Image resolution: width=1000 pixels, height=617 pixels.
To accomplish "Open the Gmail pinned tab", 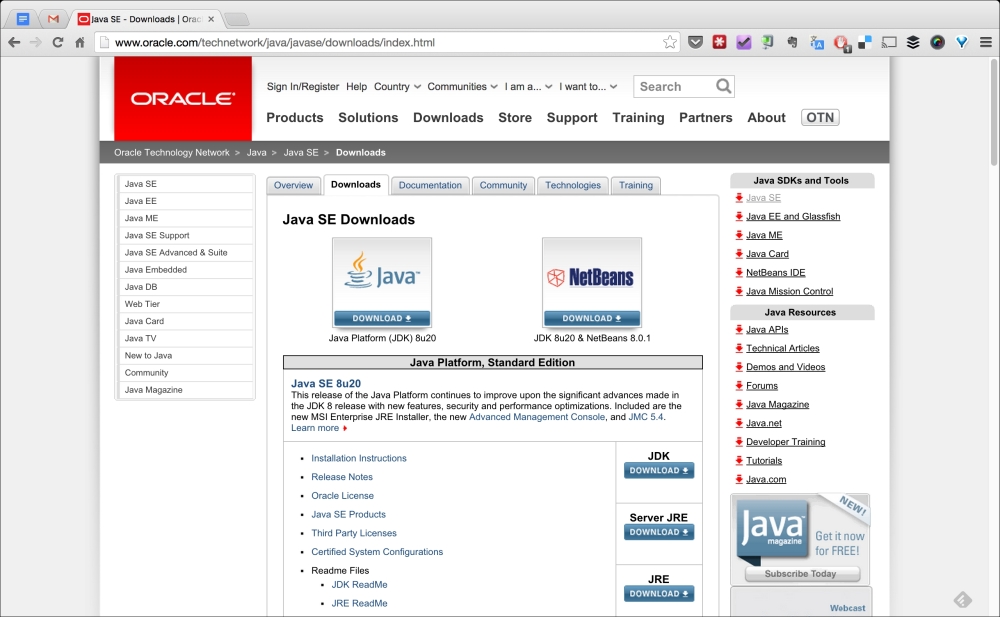I will [x=54, y=19].
